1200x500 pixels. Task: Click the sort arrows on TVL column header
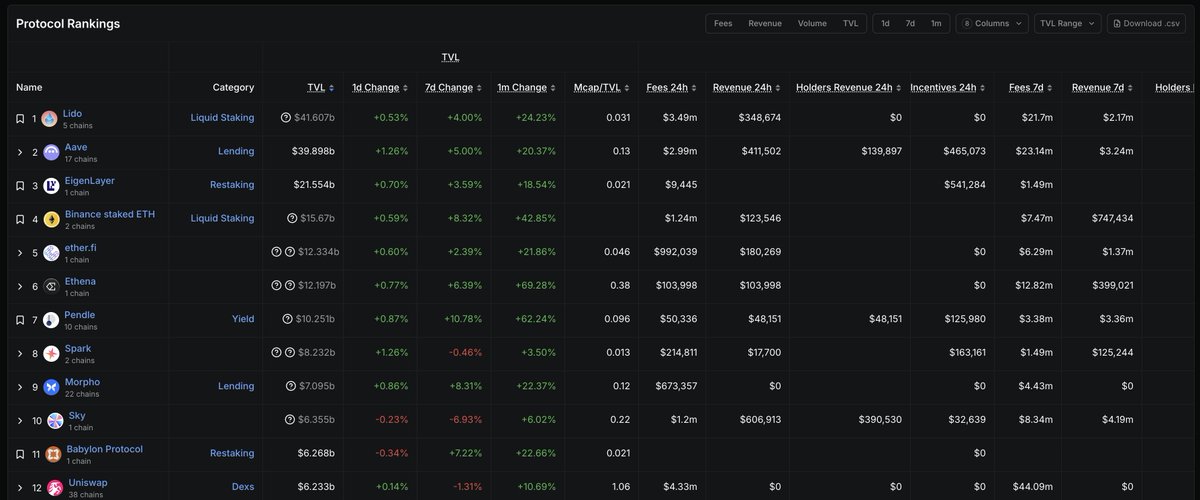pyautogui.click(x=331, y=88)
